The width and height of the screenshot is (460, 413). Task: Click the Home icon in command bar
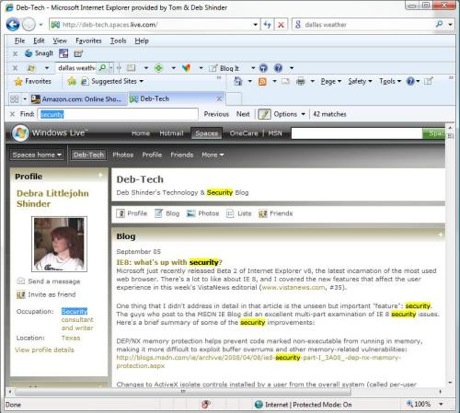(238, 81)
